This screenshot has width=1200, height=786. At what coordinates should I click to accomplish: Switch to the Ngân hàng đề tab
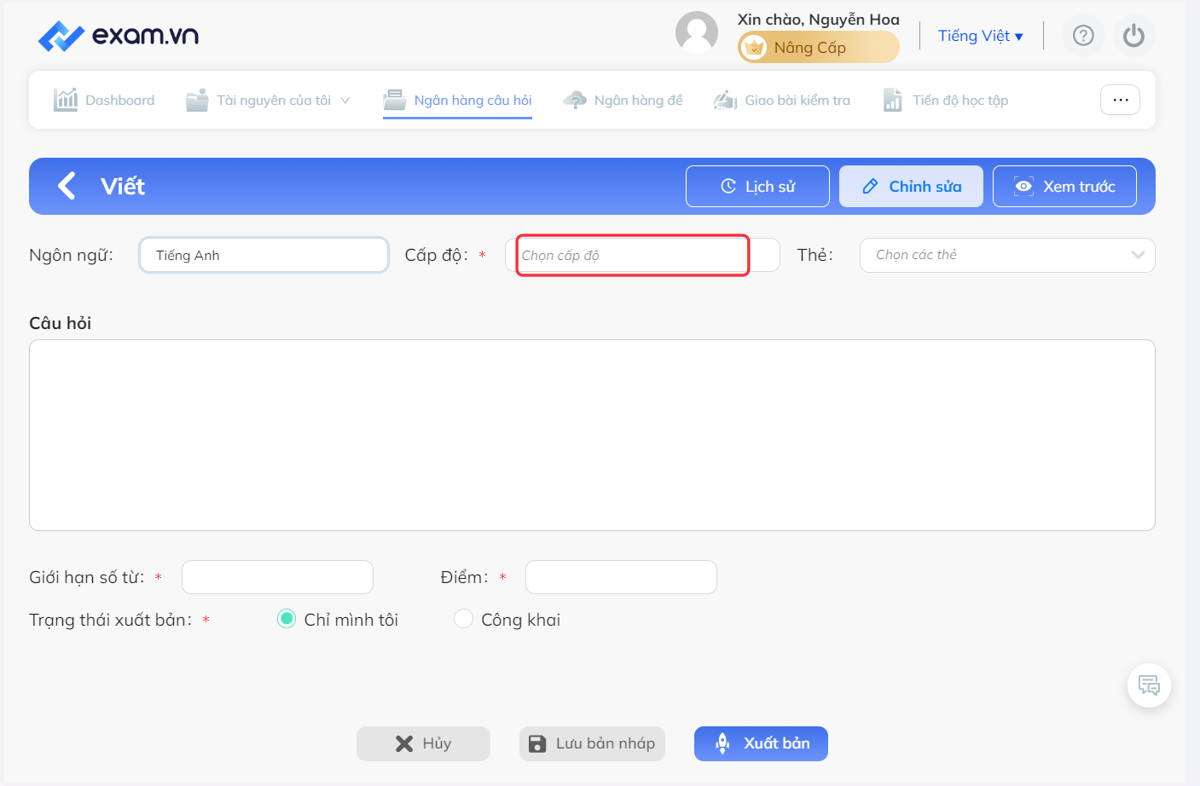[x=623, y=100]
